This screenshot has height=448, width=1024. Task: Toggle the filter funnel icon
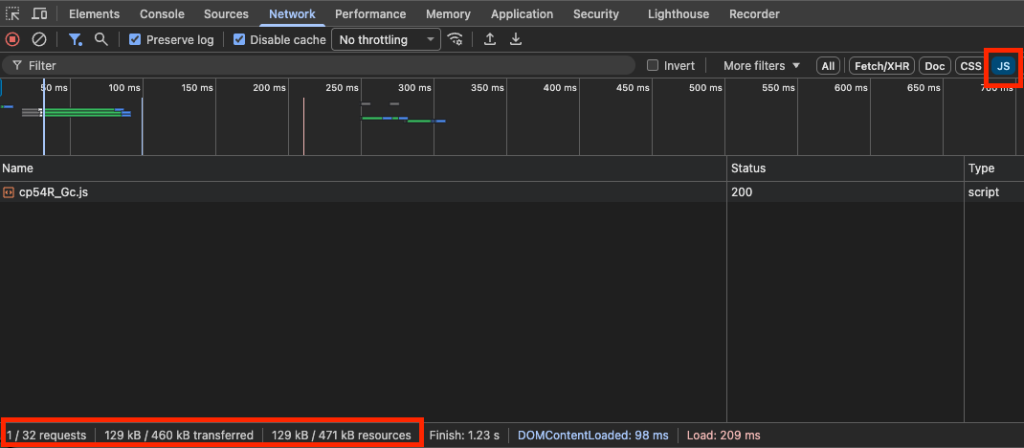[x=76, y=40]
